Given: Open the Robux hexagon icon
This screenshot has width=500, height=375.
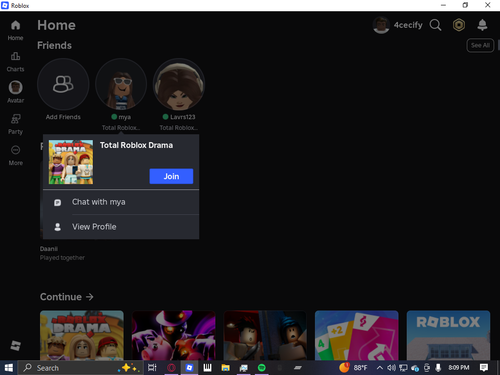Looking at the screenshot, I should [459, 25].
